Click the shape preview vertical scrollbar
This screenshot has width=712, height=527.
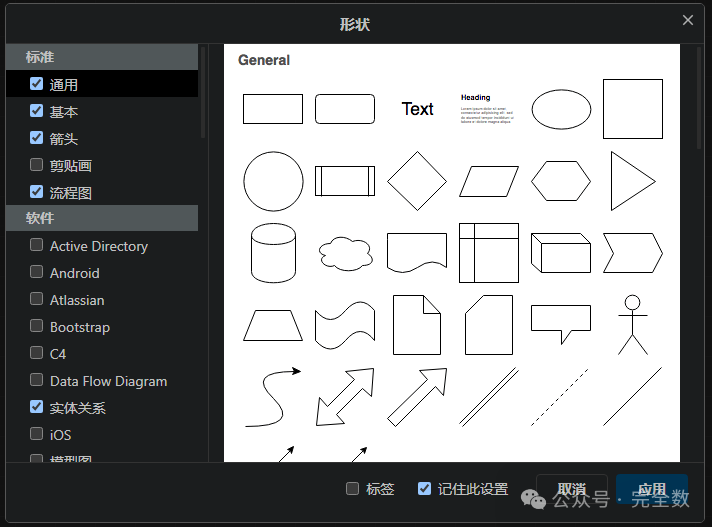[699, 100]
